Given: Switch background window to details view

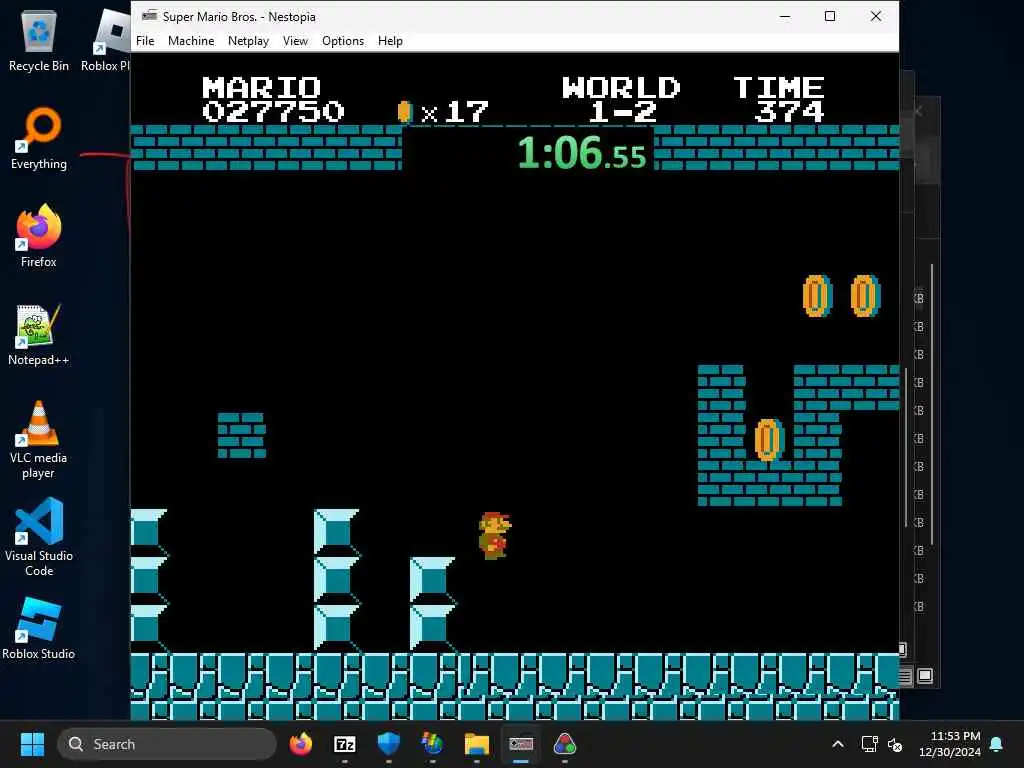Looking at the screenshot, I should click(905, 676).
